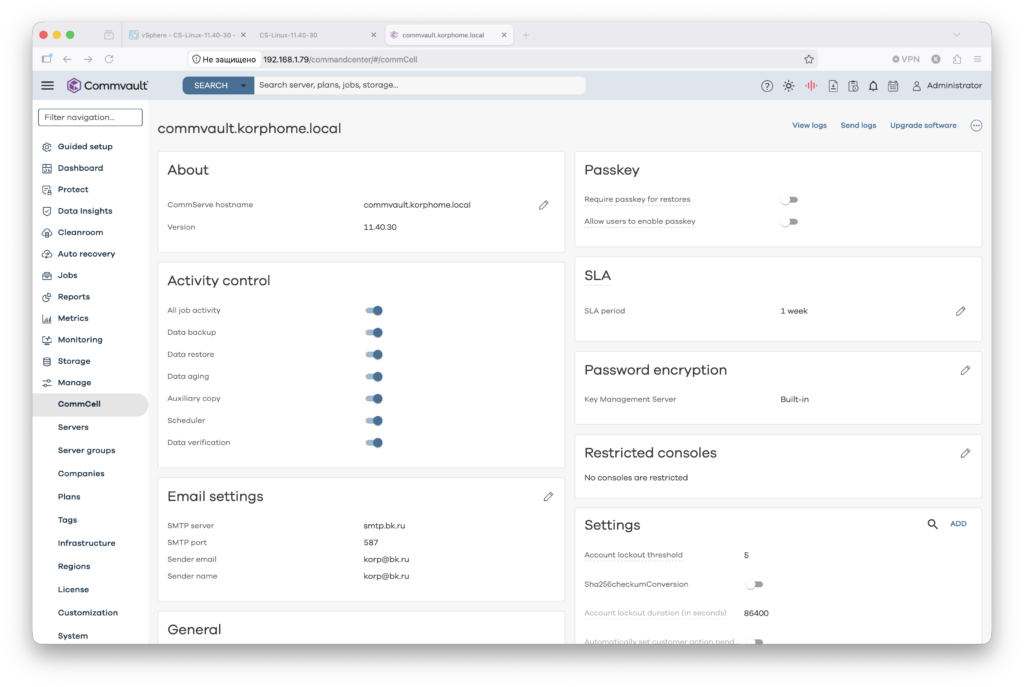1024x687 pixels.
Task: Open Guided setup in sidebar
Action: click(x=85, y=147)
